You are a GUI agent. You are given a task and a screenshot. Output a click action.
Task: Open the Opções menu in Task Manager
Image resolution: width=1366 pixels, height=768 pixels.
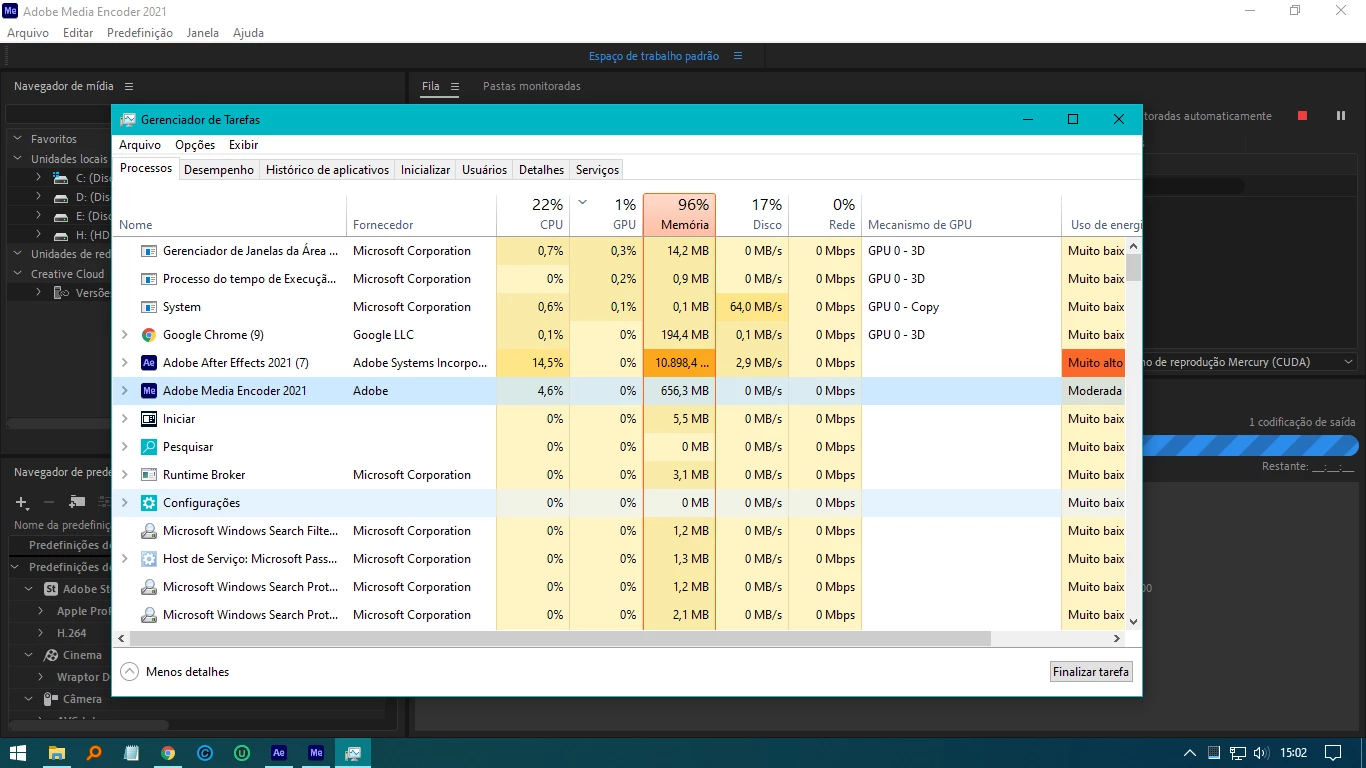[195, 145]
